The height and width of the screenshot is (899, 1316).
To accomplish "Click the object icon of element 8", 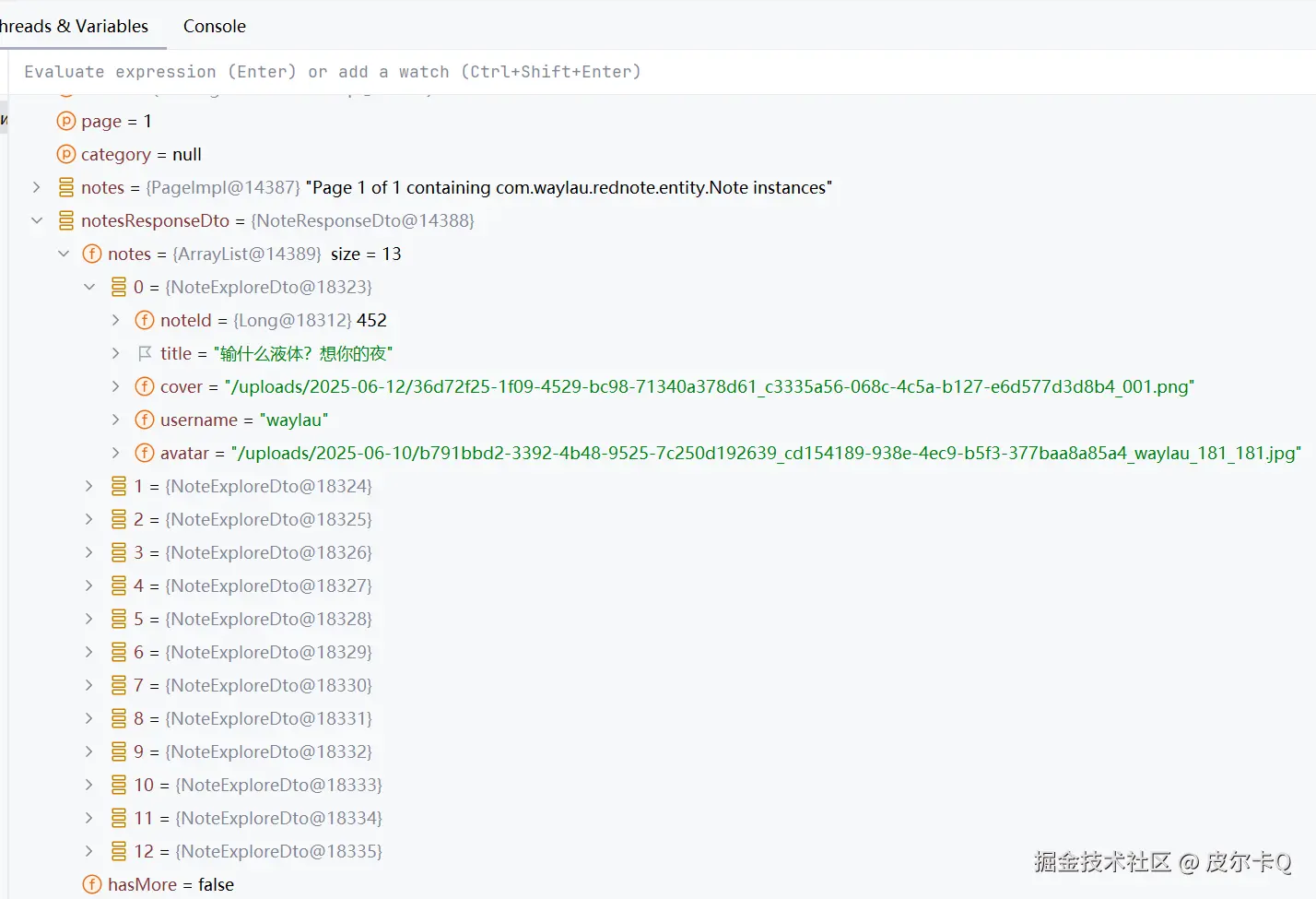I will click(119, 718).
